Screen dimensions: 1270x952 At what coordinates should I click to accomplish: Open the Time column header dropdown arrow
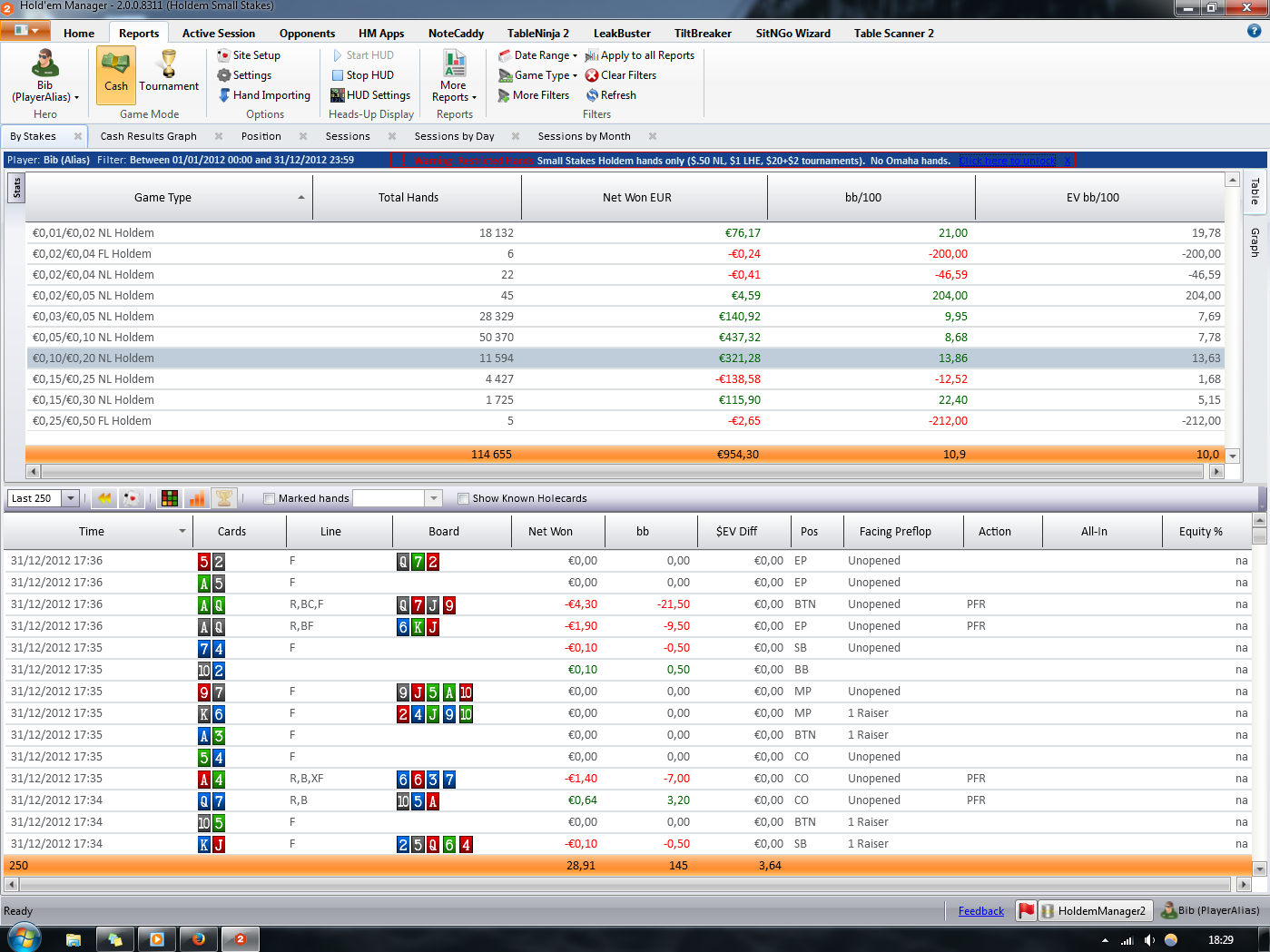tap(182, 532)
